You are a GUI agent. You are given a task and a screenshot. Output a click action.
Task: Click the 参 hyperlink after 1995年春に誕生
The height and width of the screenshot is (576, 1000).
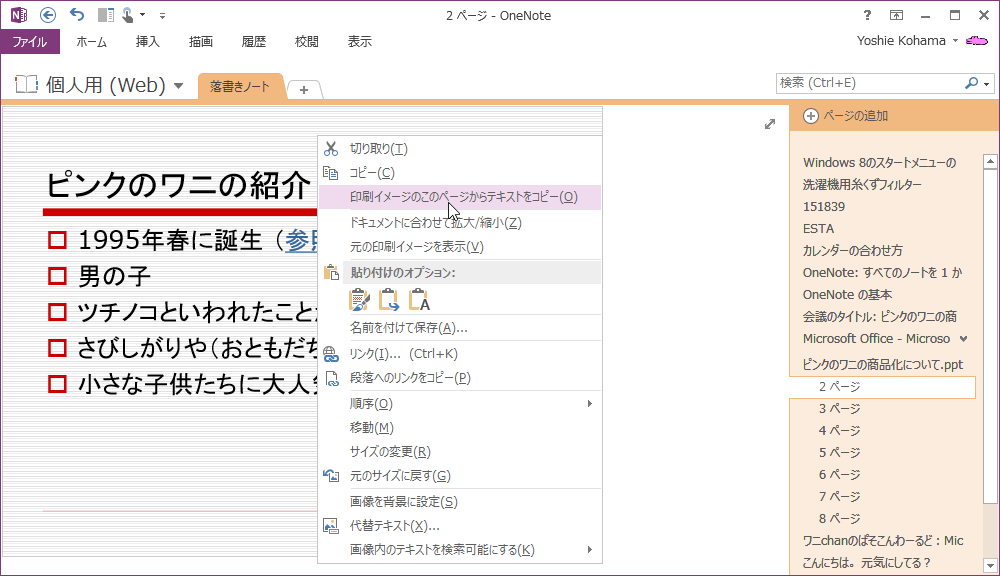pos(301,240)
